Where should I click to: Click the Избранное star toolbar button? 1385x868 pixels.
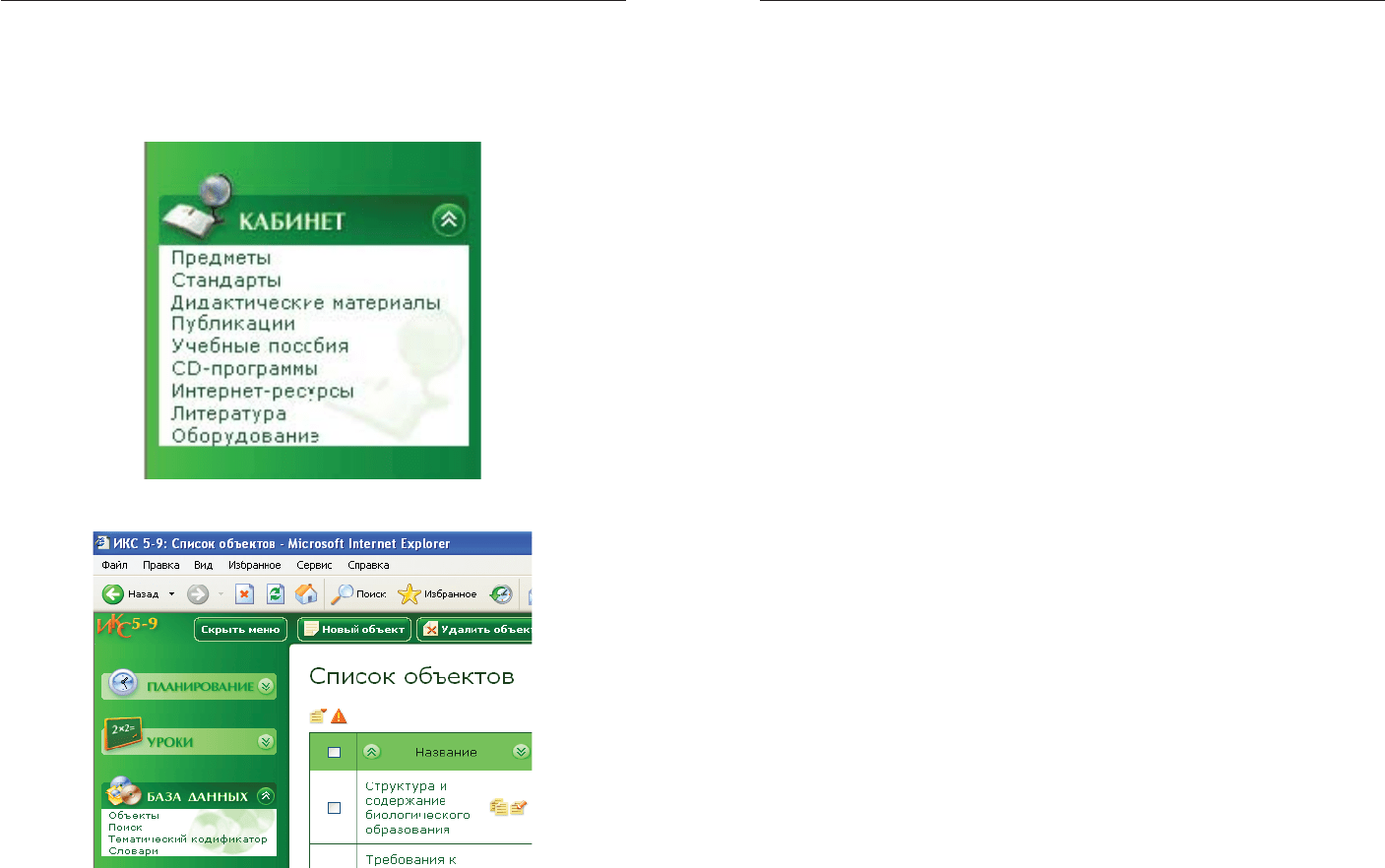[x=437, y=593]
